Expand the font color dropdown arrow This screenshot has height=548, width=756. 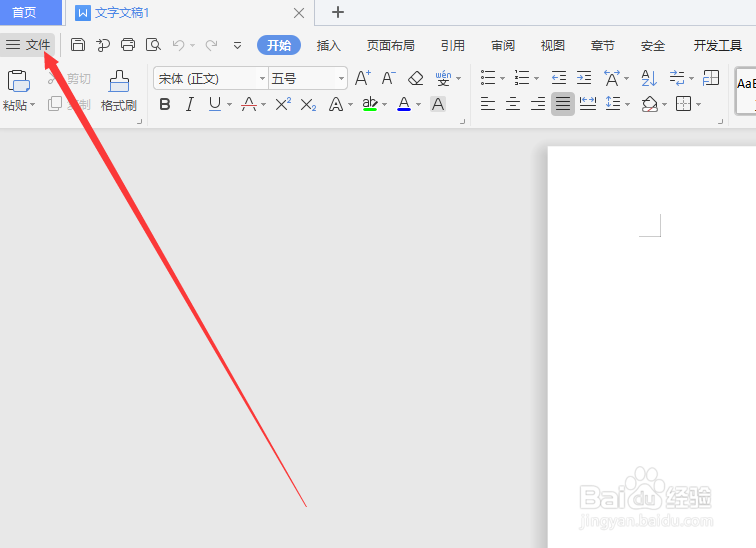click(418, 105)
